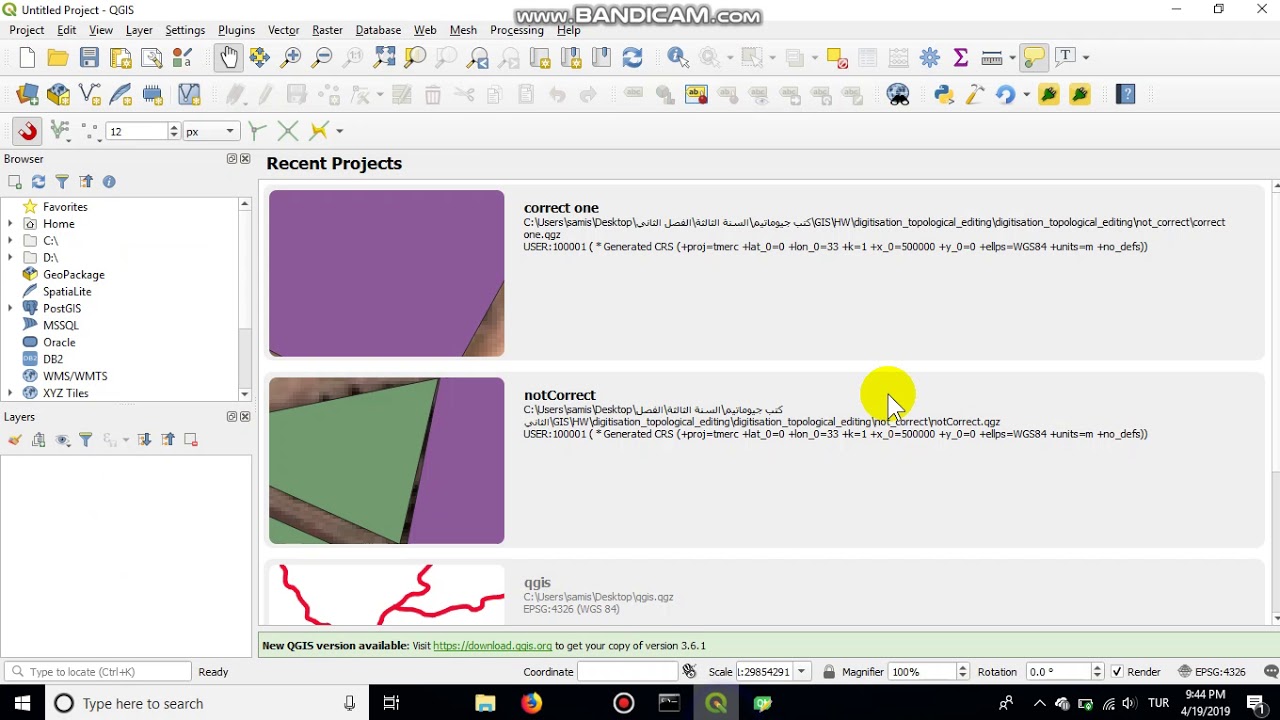Click the EPSG:4326 CRS button
This screenshot has width=1280, height=720.
(x=1212, y=672)
